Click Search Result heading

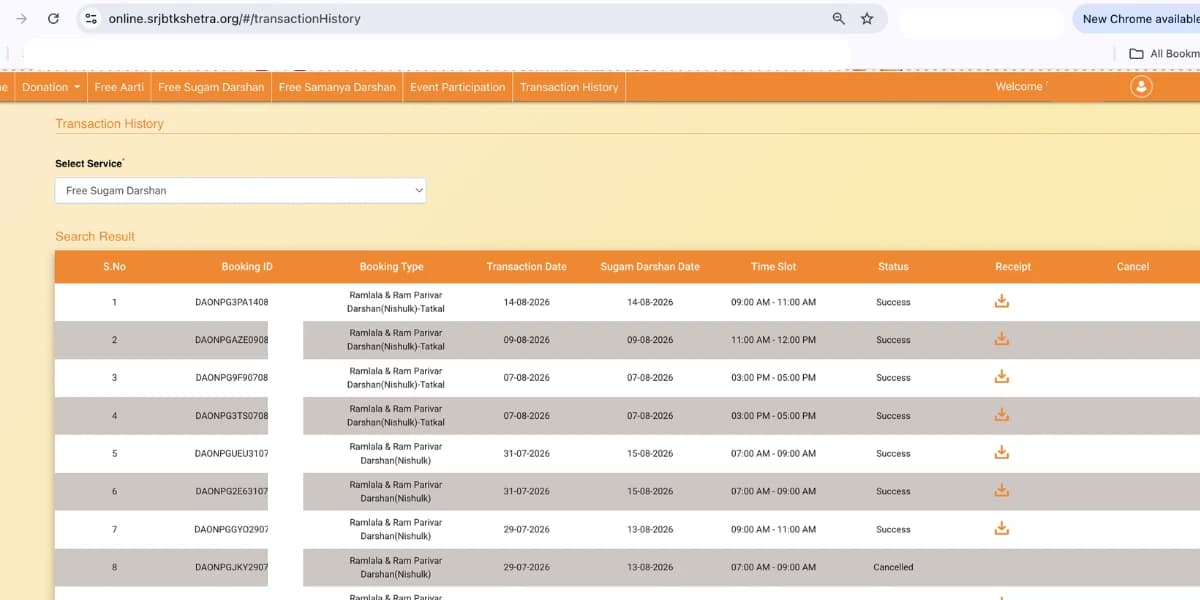(x=95, y=237)
